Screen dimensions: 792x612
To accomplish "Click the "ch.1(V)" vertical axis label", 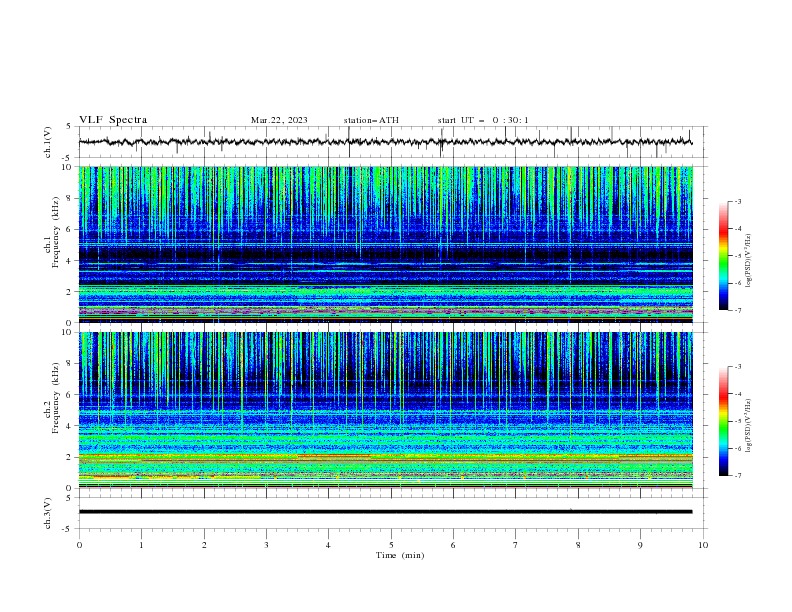I will (x=48, y=142).
